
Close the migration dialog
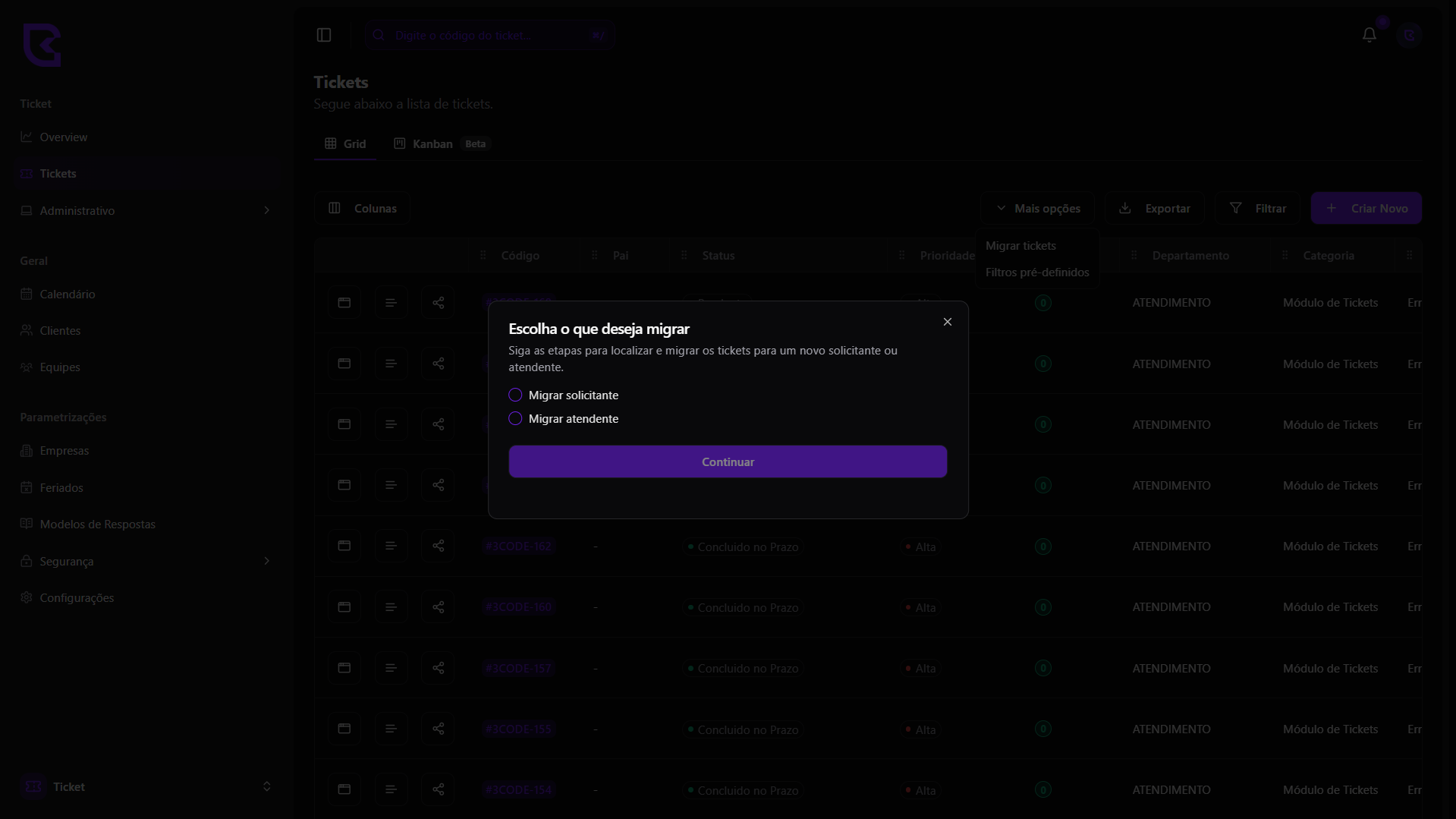pos(947,322)
